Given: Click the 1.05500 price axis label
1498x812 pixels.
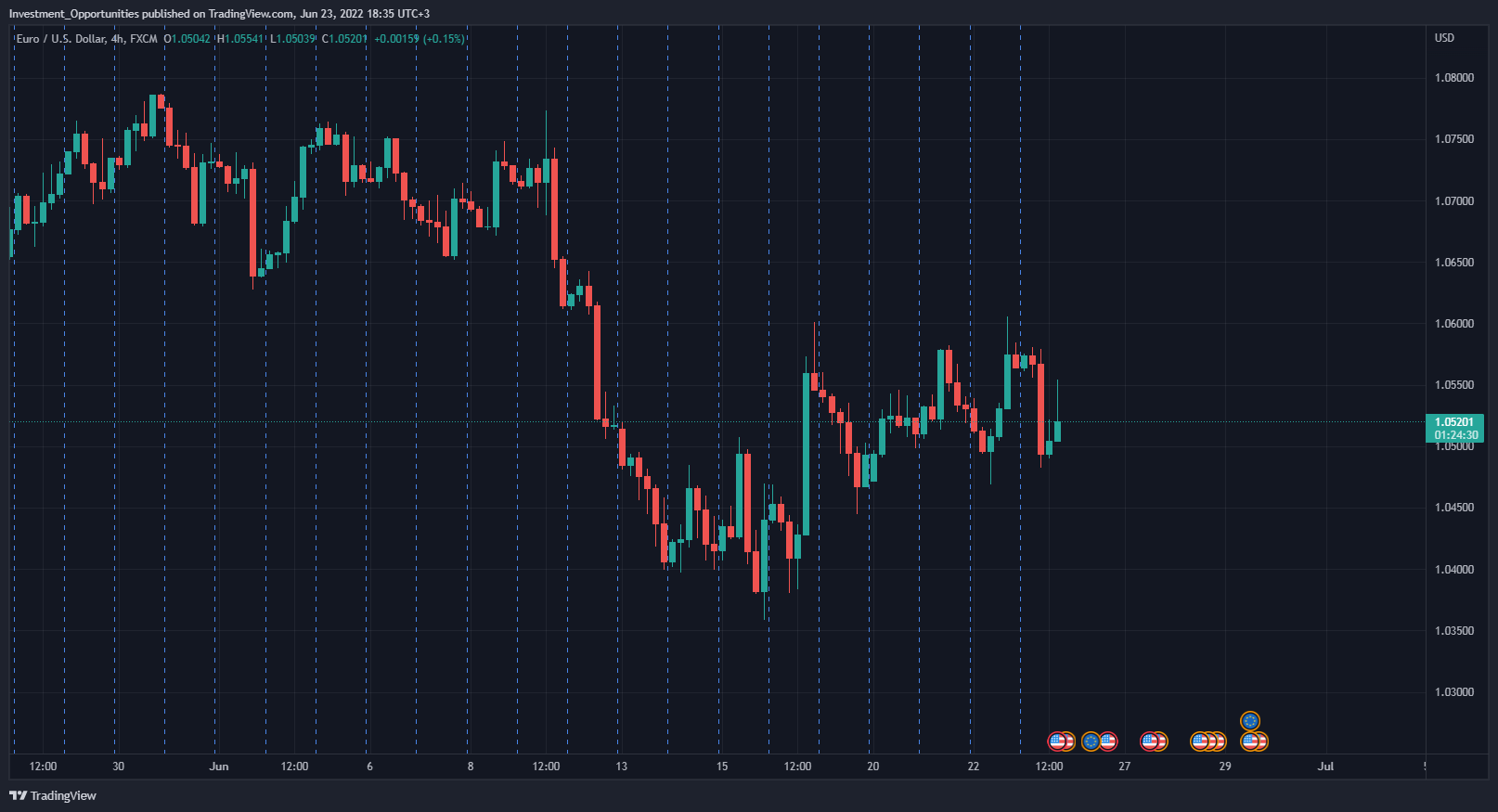Looking at the screenshot, I should tap(1454, 385).
